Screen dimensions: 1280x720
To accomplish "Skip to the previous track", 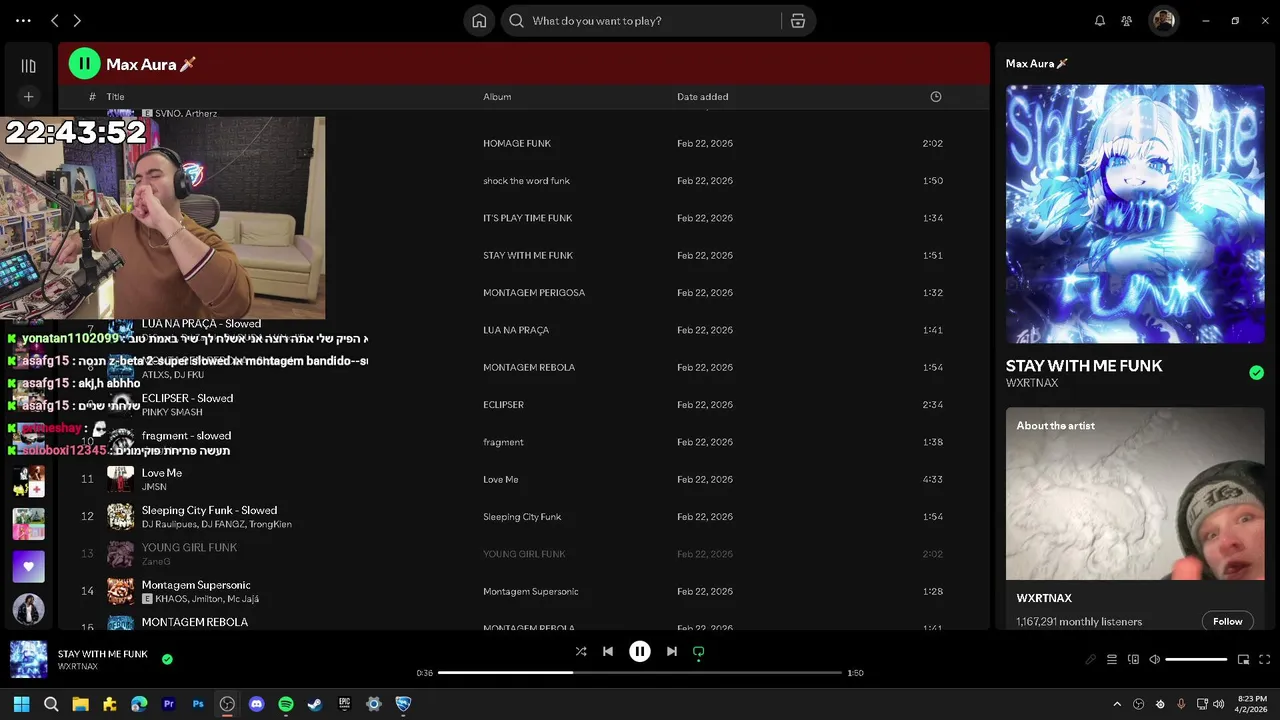I will pos(608,651).
